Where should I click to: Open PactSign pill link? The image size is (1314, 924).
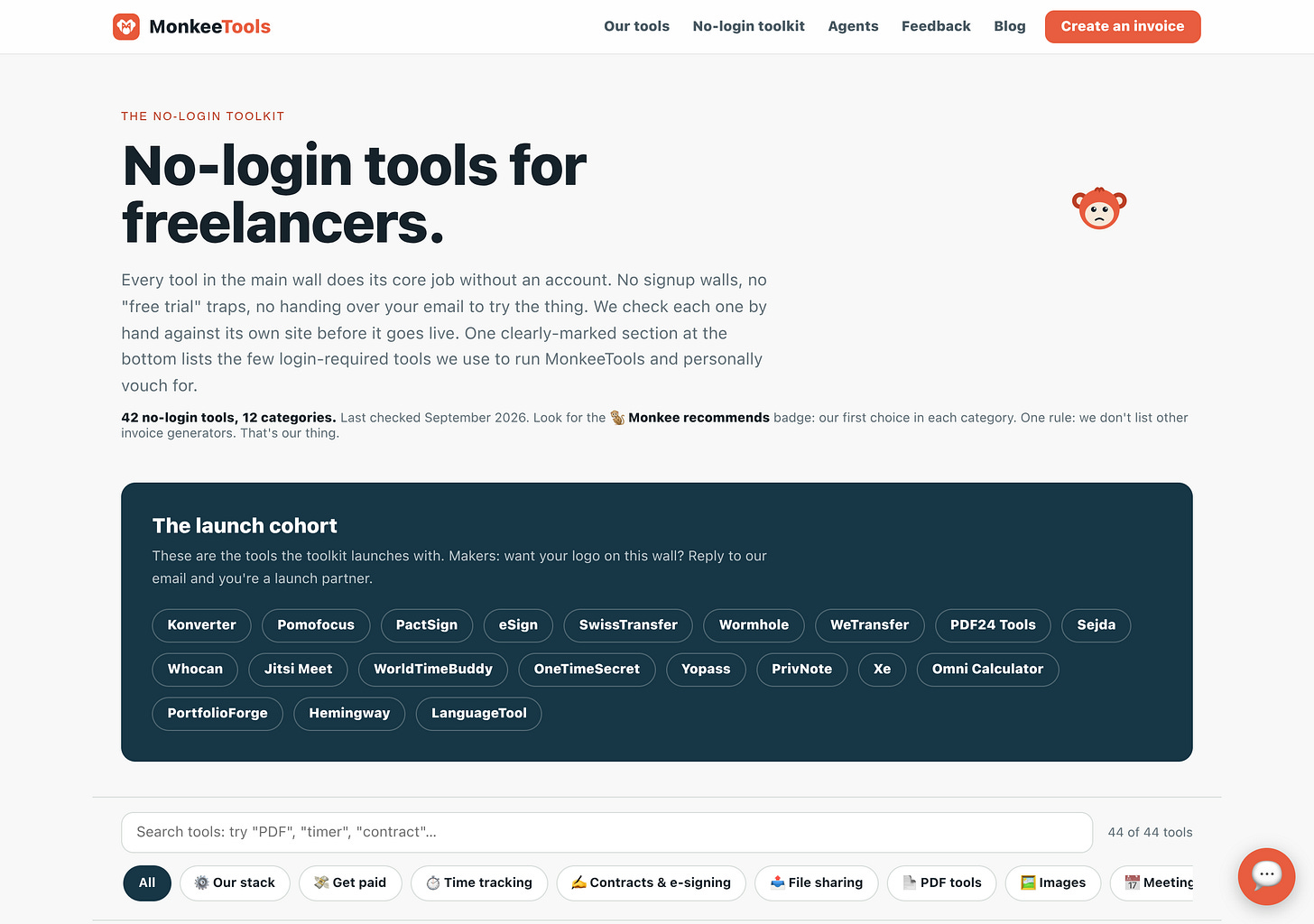(427, 624)
